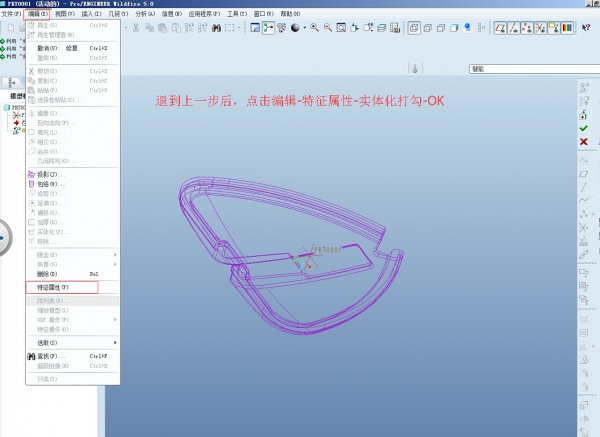Choose 查找 (Find) entry in Edit menu
600x437 pixels.
[x=72, y=356]
